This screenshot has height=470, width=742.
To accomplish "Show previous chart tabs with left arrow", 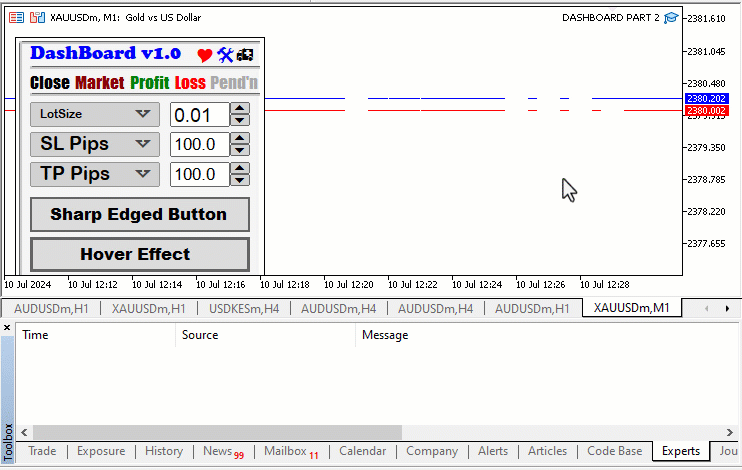I will (706, 309).
